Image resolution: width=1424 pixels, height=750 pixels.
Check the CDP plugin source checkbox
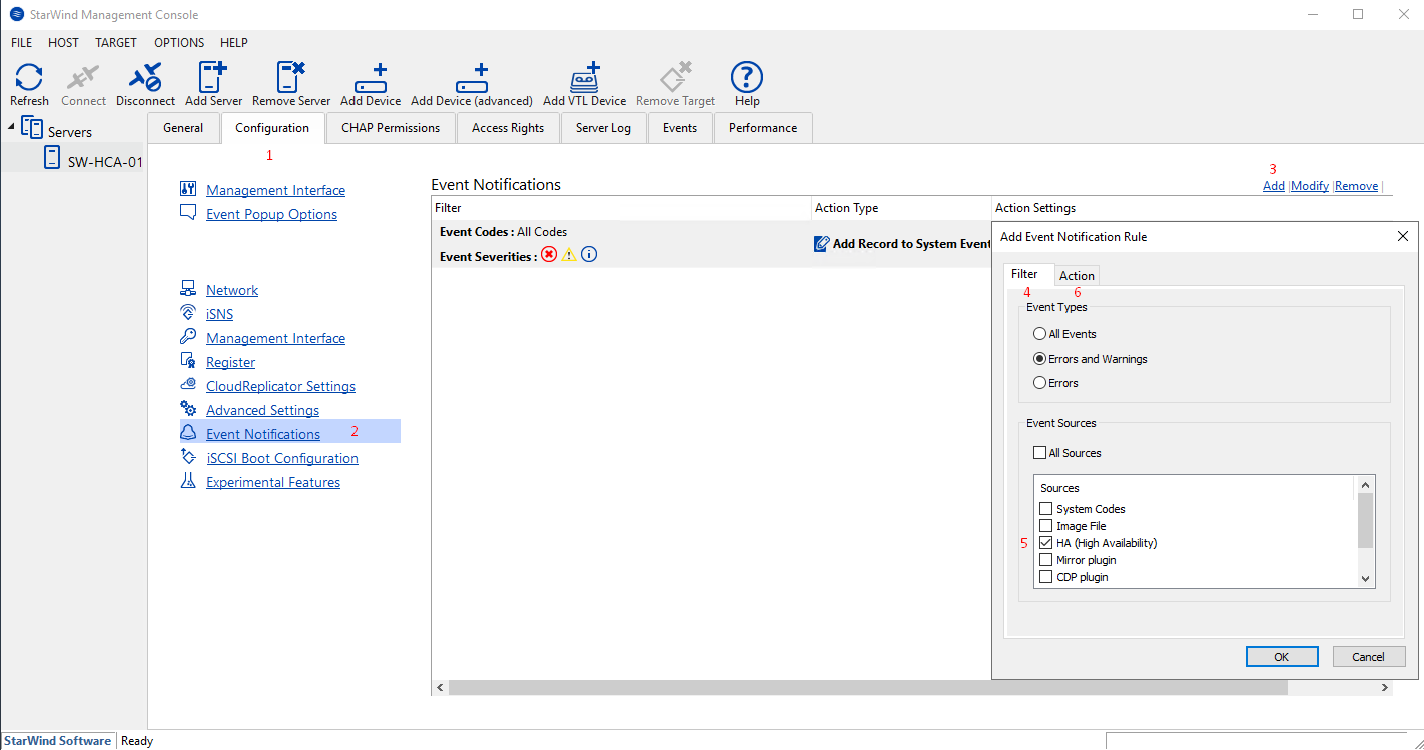point(1046,577)
